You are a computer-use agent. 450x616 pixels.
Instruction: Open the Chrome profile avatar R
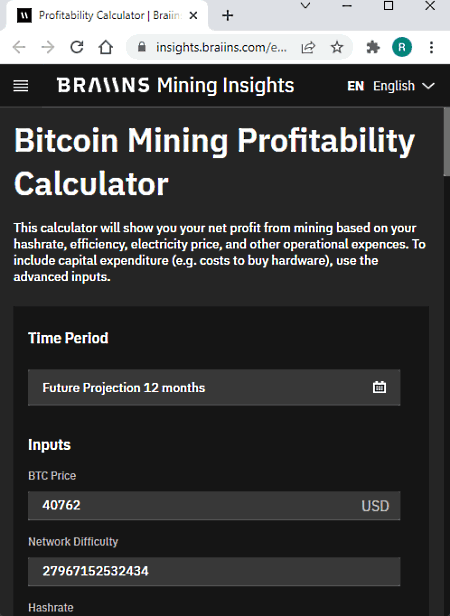(x=402, y=48)
